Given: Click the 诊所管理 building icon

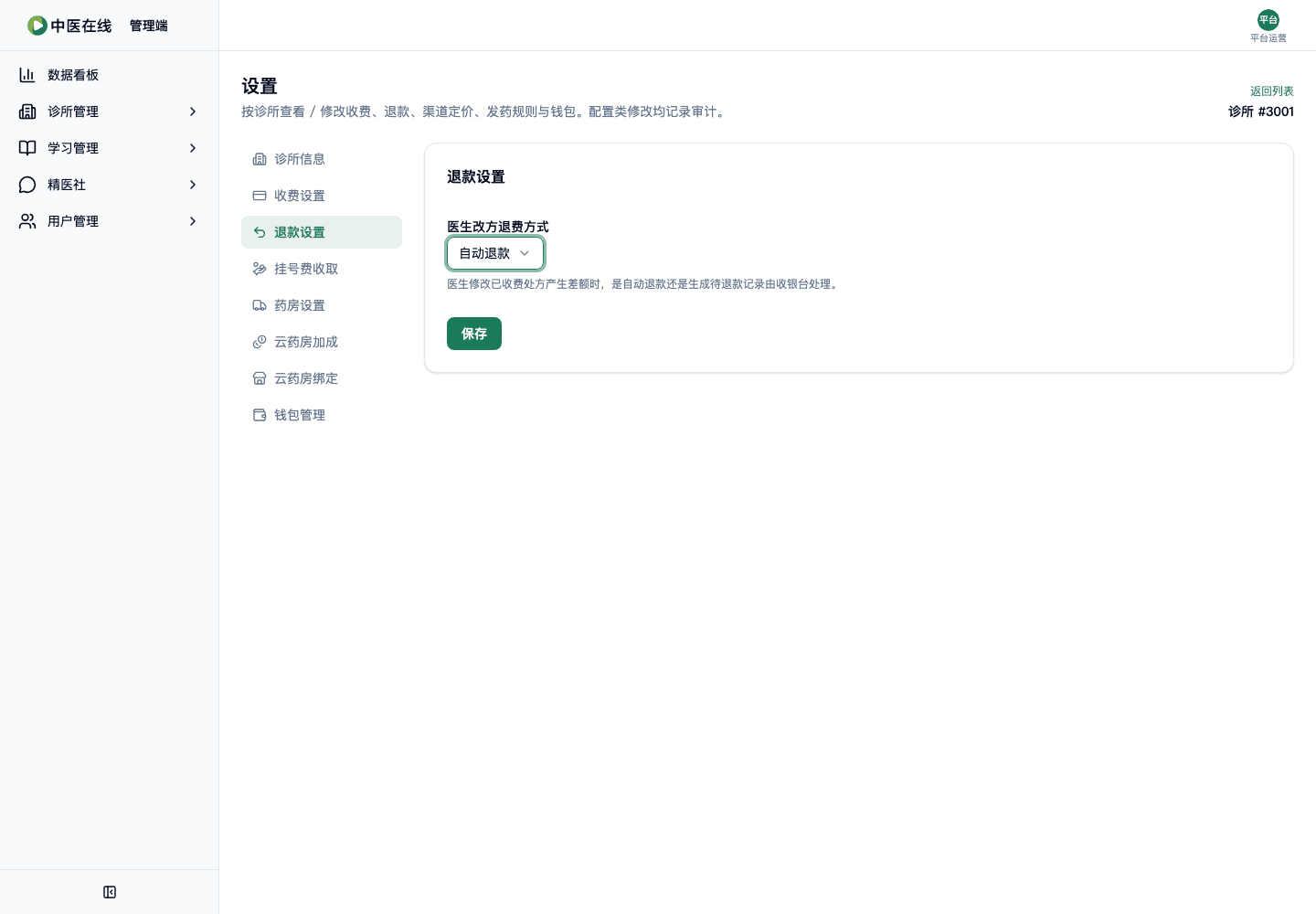Looking at the screenshot, I should 27,112.
